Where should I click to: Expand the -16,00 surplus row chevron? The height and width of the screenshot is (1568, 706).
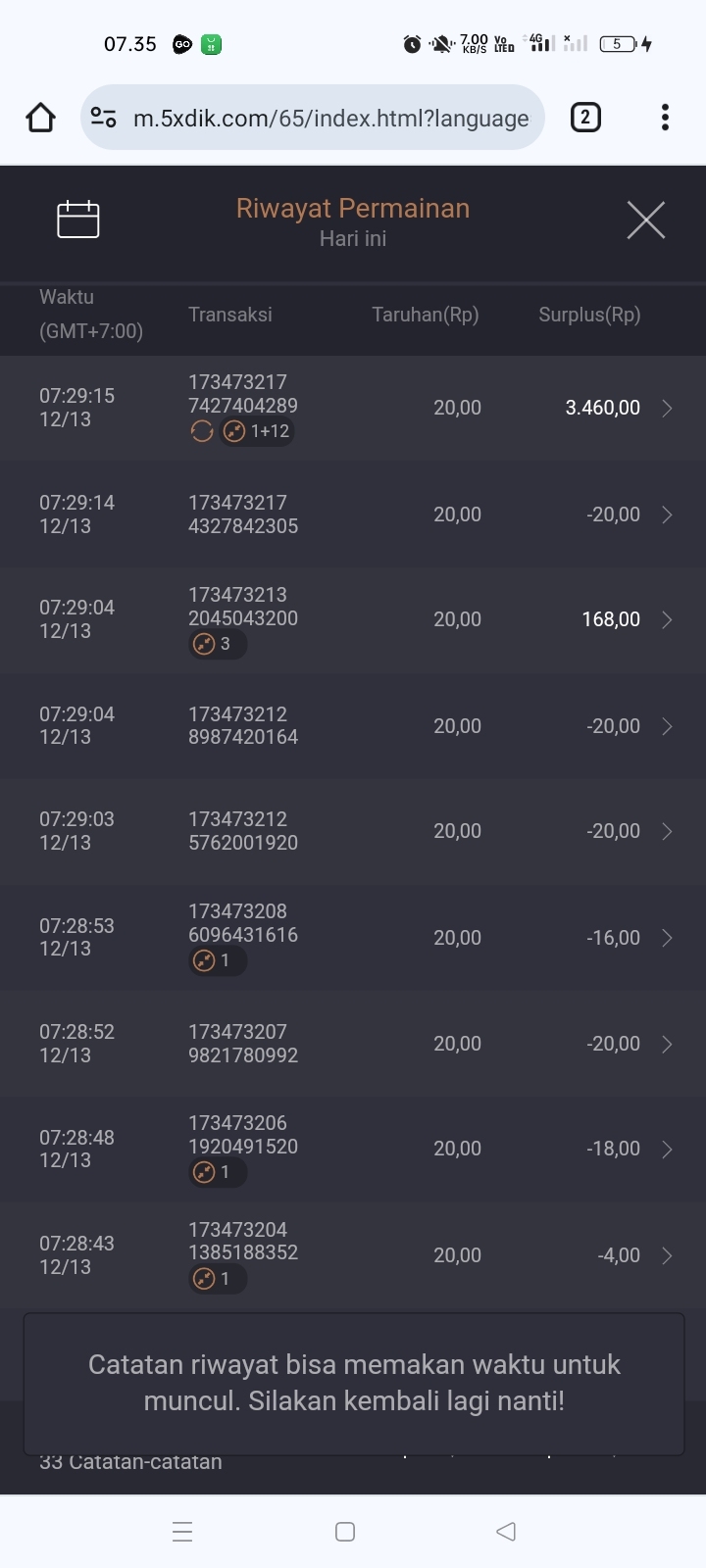[x=667, y=938]
